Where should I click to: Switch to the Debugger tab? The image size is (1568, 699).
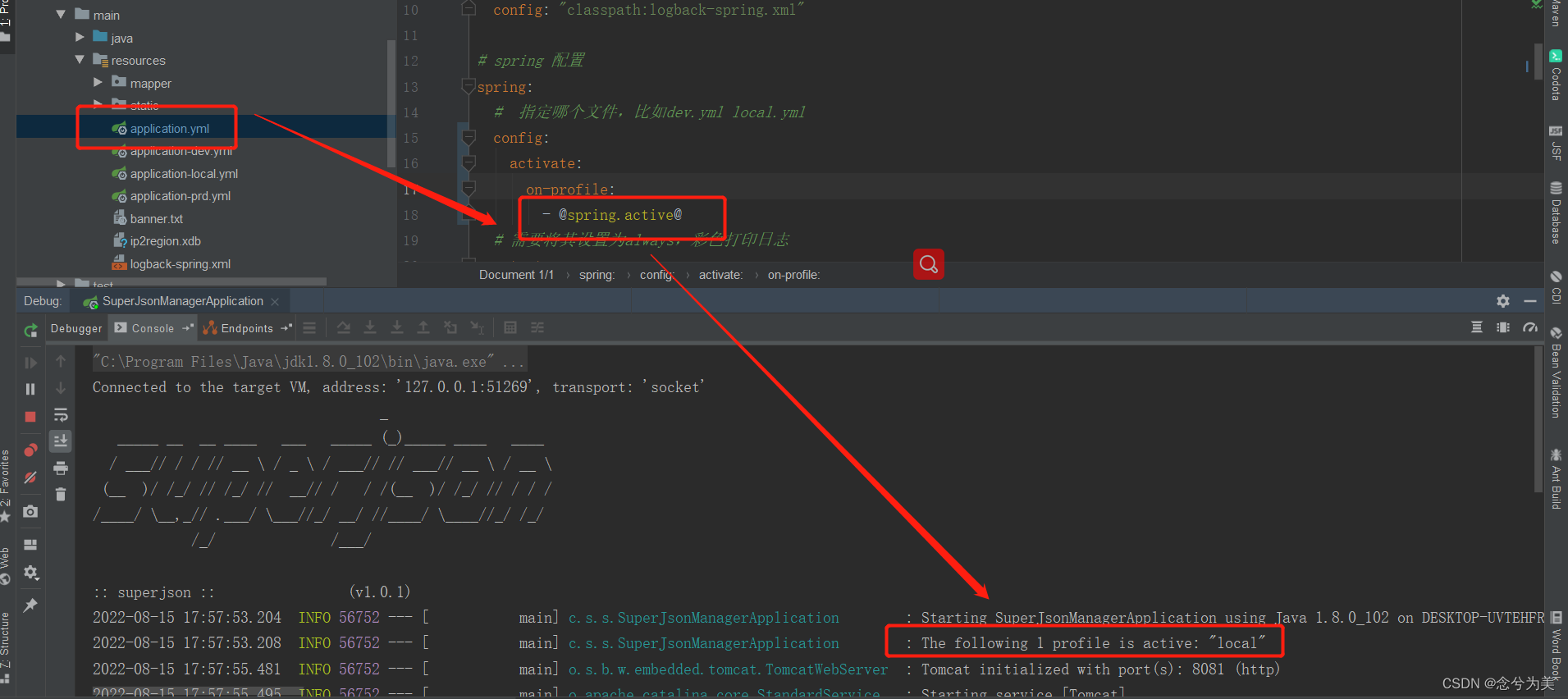click(x=76, y=328)
